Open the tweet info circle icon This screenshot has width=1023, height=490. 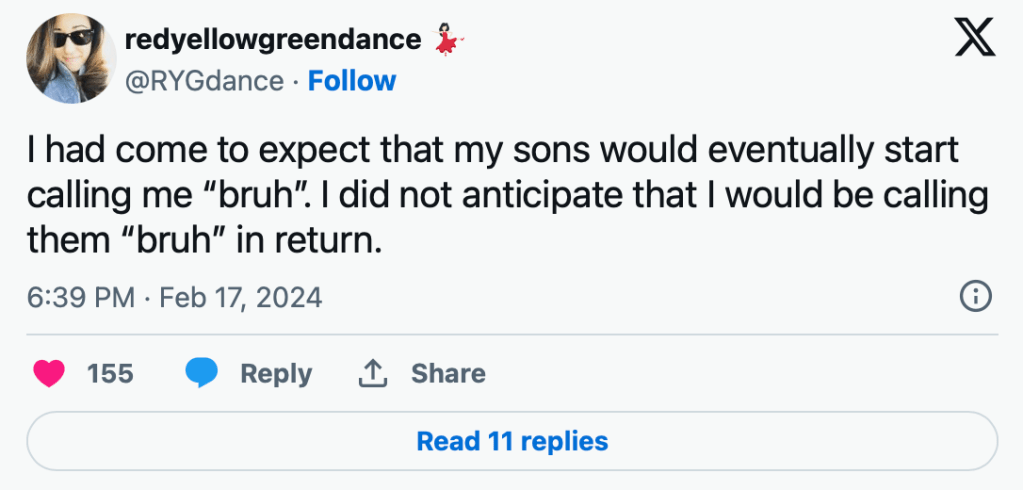(x=976, y=297)
